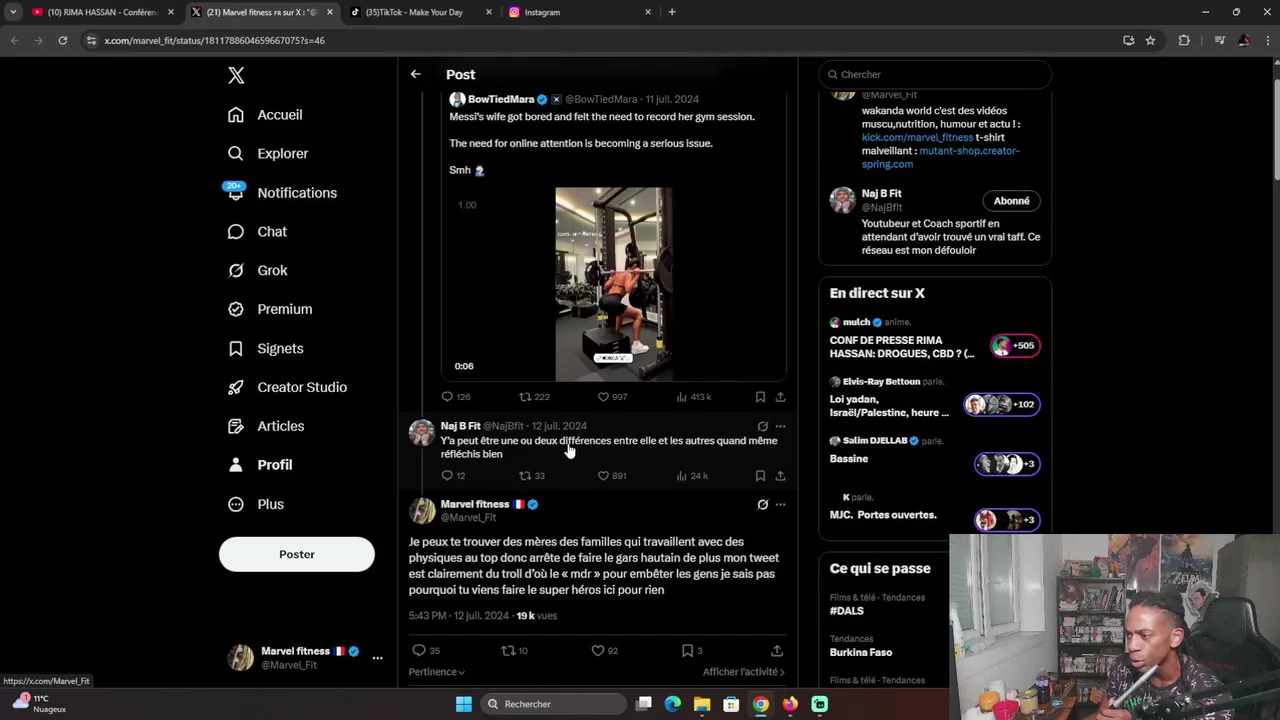Open Creator Studio
The height and width of the screenshot is (720, 1280).
click(286, 388)
